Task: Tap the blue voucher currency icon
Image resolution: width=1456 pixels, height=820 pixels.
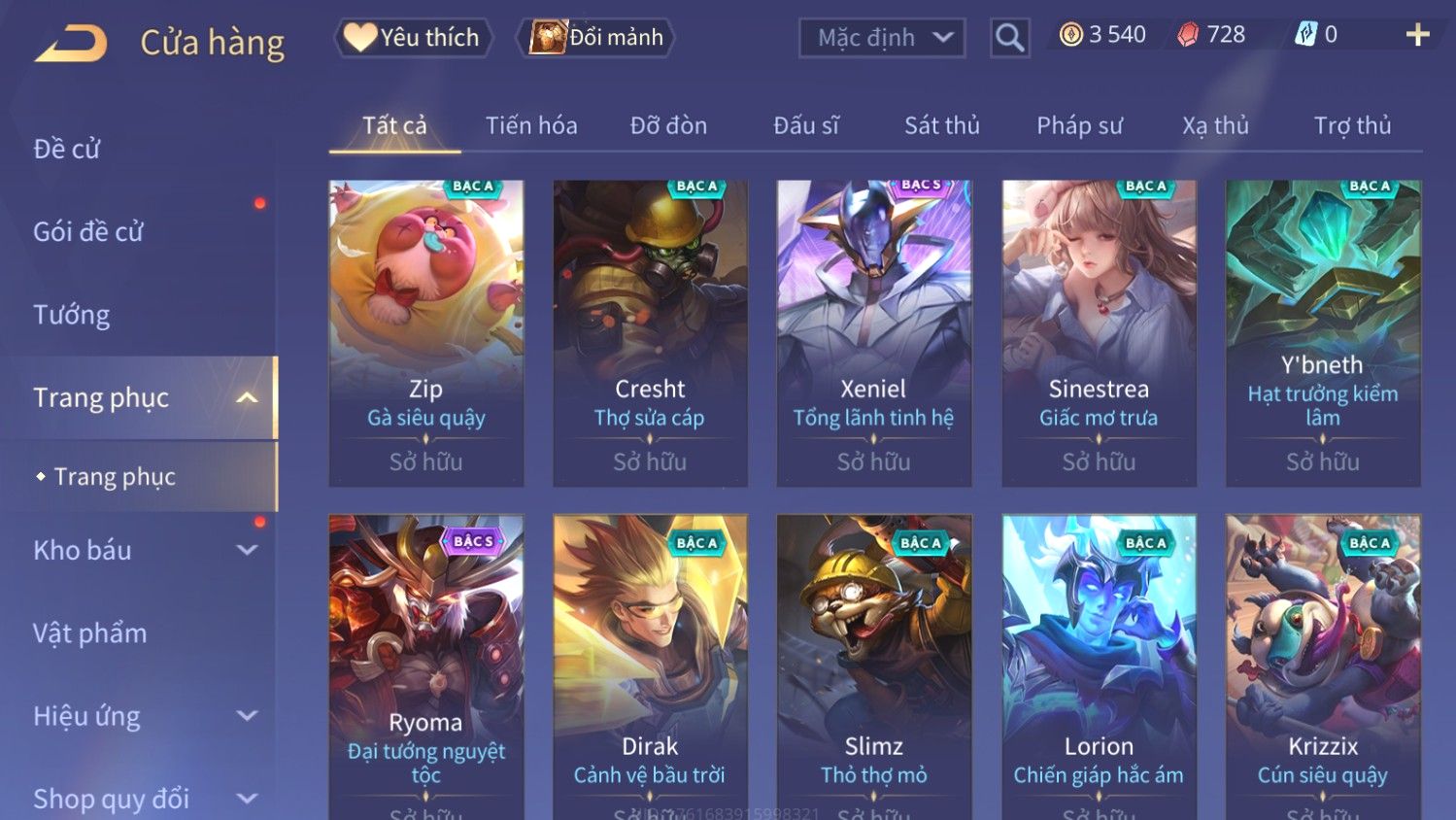Action: 1305,35
